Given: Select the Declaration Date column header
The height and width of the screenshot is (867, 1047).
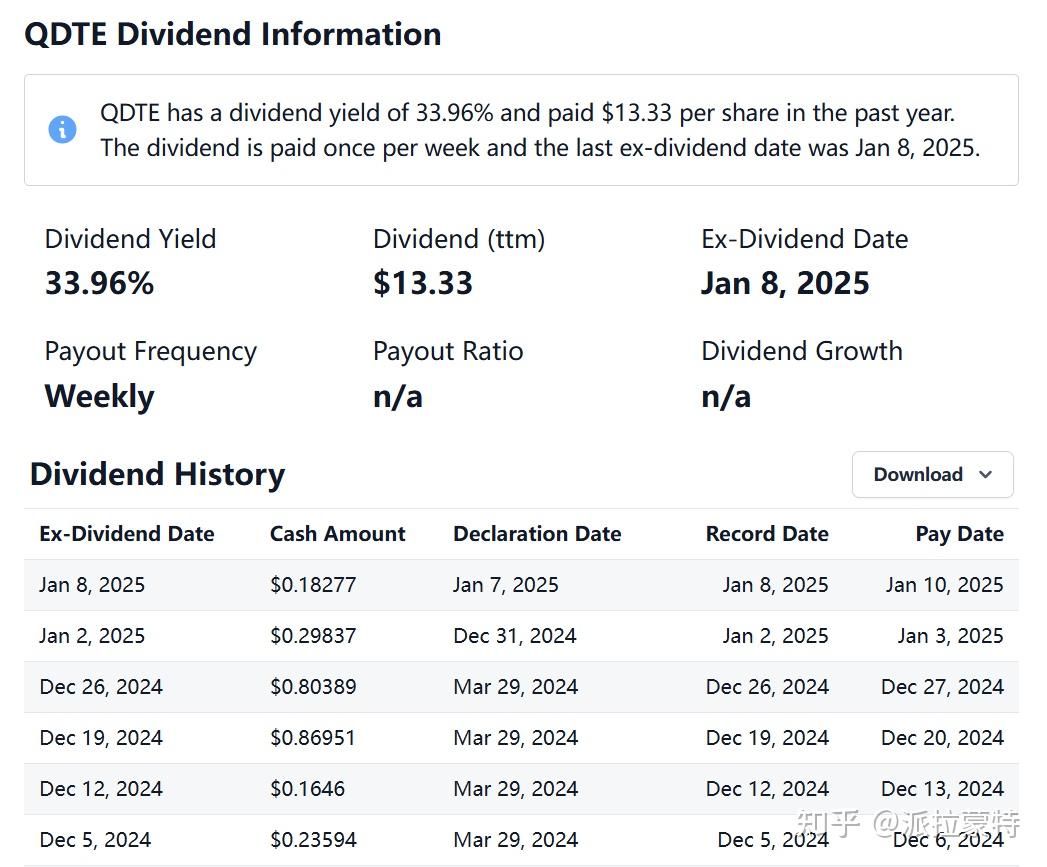Looking at the screenshot, I should point(537,534).
